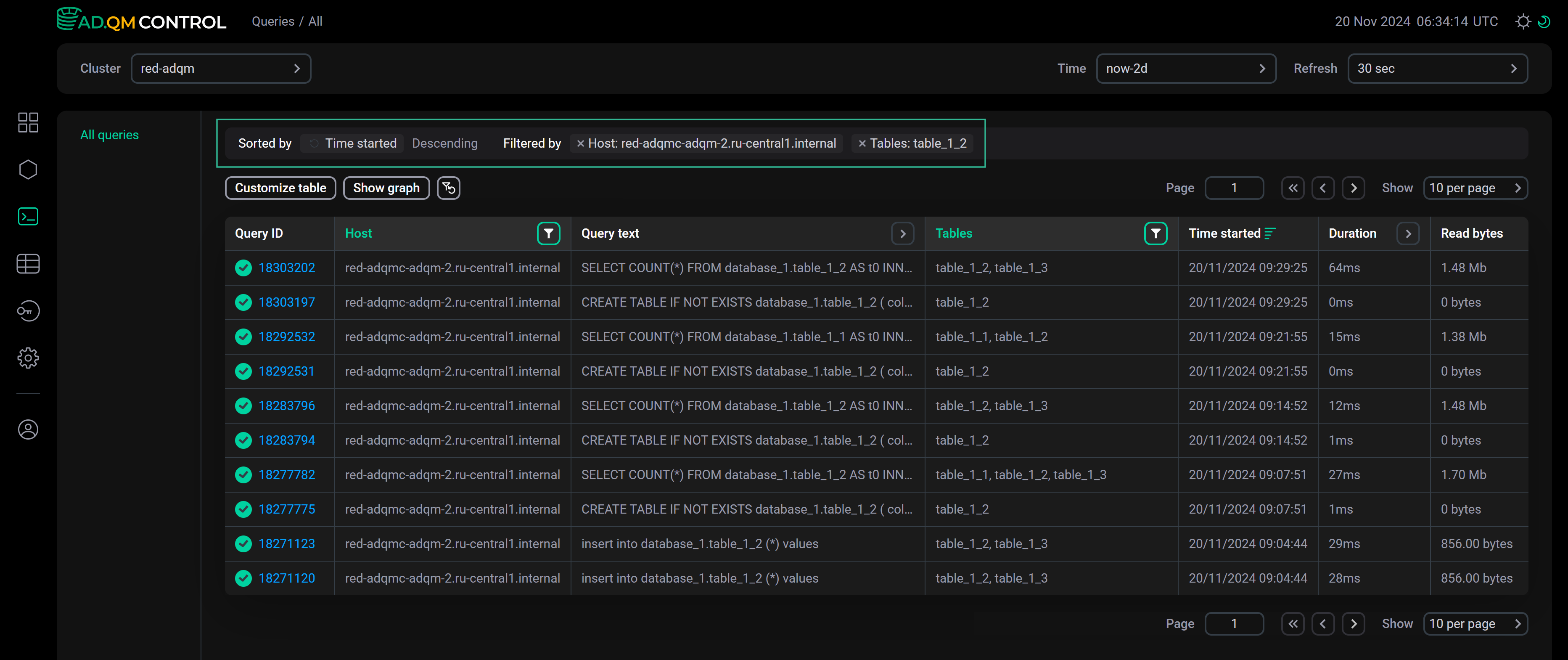This screenshot has height=660, width=1568.
Task: Switch to light theme using the sun icon
Action: (1523, 21)
